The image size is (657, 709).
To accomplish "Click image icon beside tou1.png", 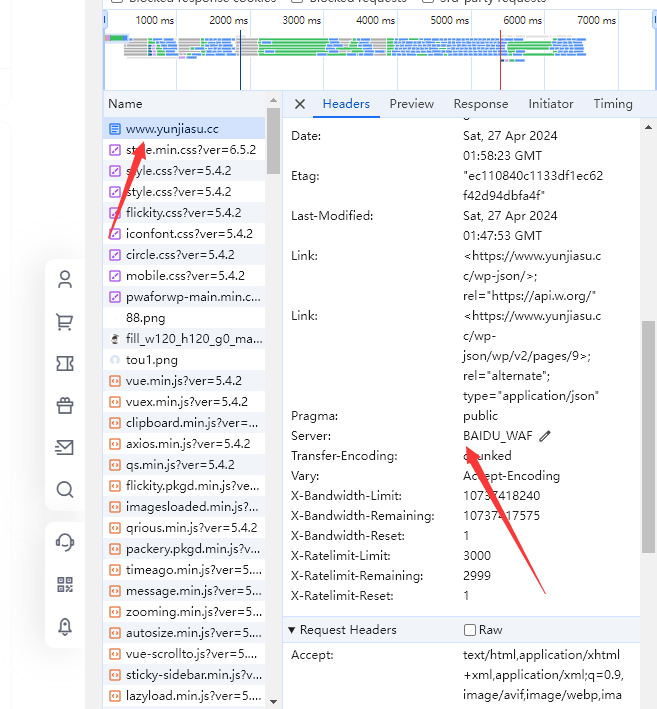I will (115, 360).
